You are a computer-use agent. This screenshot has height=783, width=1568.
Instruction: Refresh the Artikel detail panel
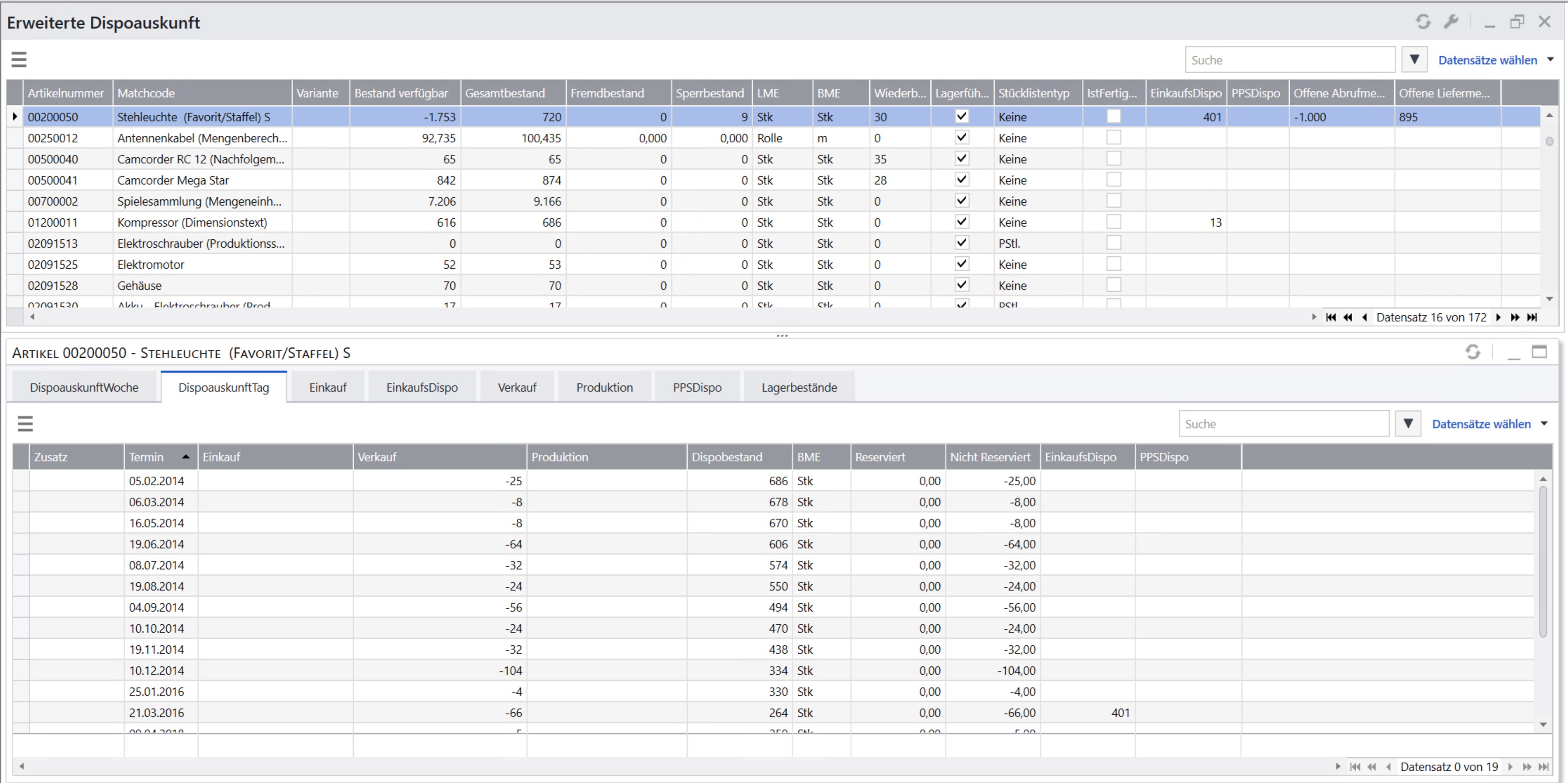(x=1472, y=352)
